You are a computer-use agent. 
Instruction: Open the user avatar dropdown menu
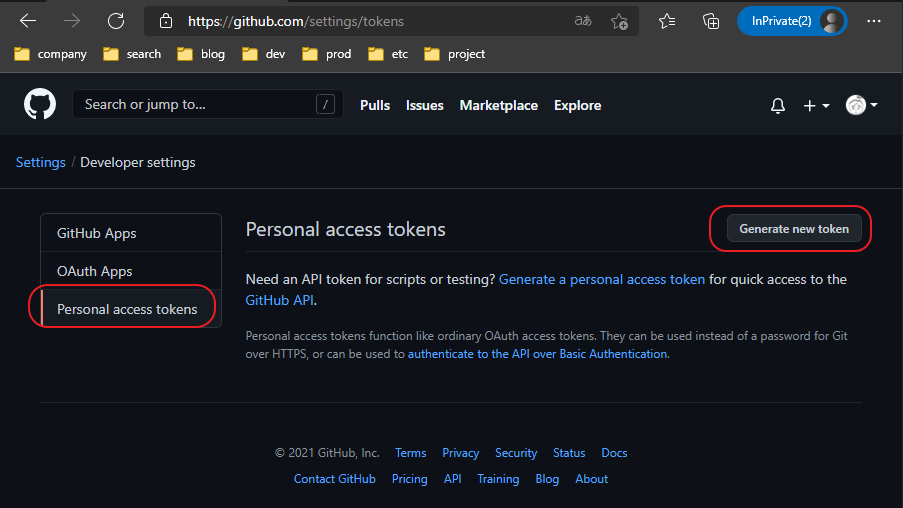click(x=862, y=105)
